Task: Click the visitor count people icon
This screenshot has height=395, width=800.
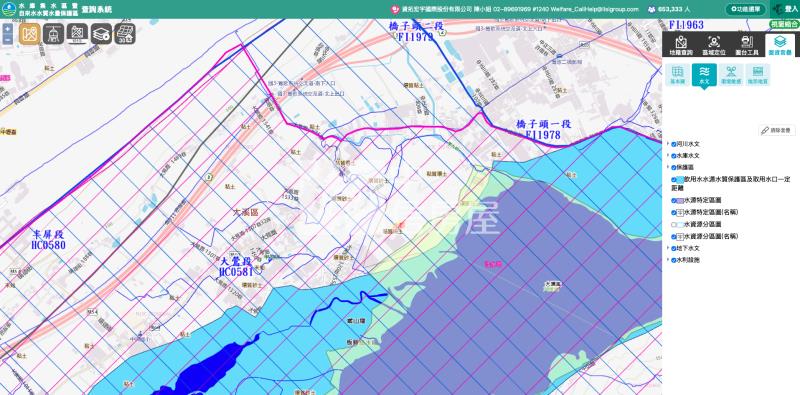Action: pos(652,9)
